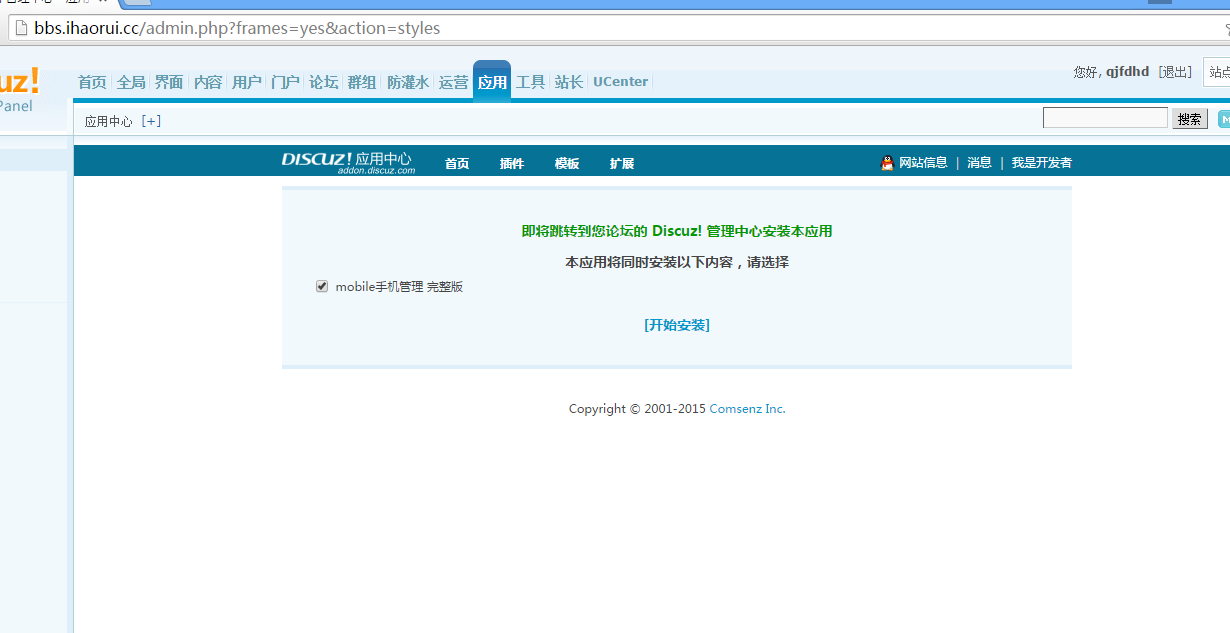Viewport: 1230px width, 633px height.
Task: Switch to the 插件 tab
Action: click(x=511, y=163)
